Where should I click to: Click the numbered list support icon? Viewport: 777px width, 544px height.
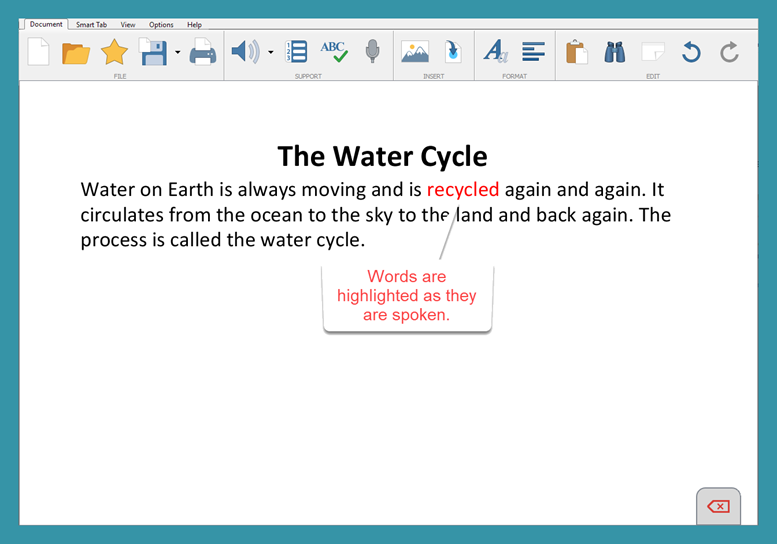tap(296, 52)
